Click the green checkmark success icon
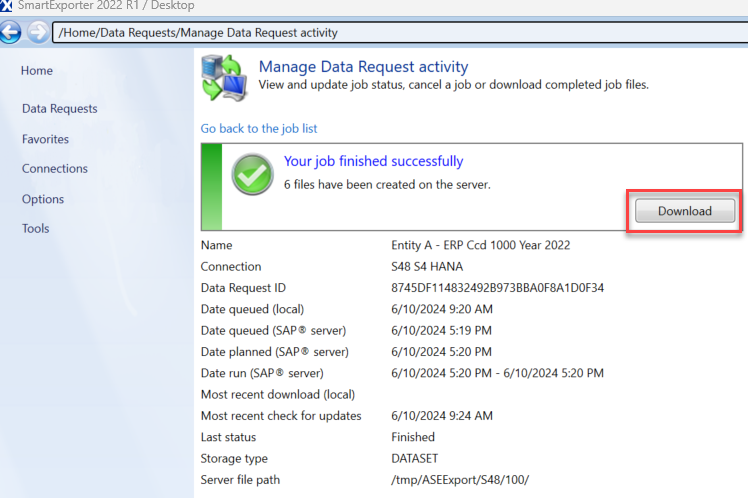 pos(253,176)
